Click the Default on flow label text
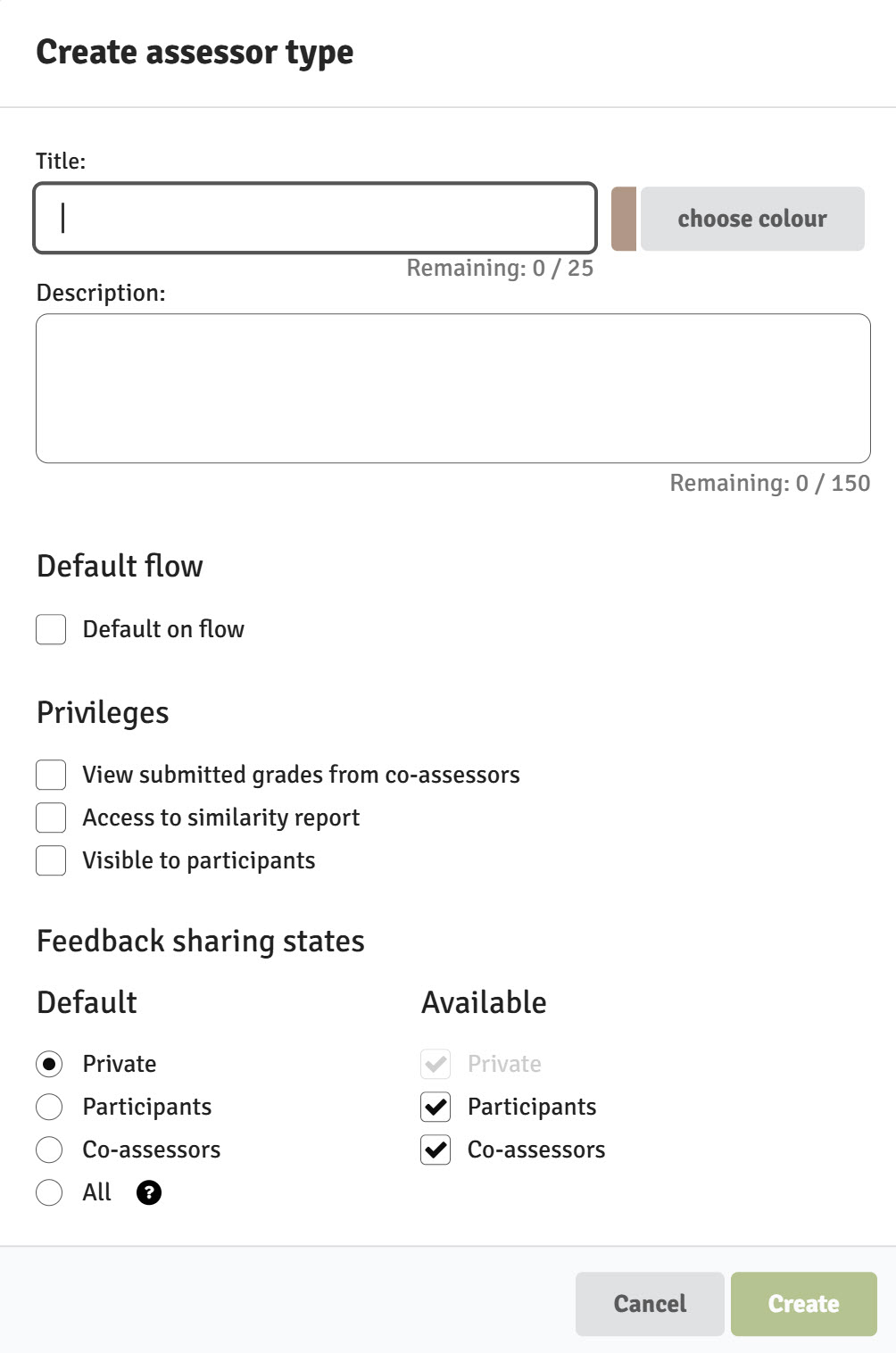This screenshot has width=896, height=1353. pyautogui.click(x=163, y=629)
